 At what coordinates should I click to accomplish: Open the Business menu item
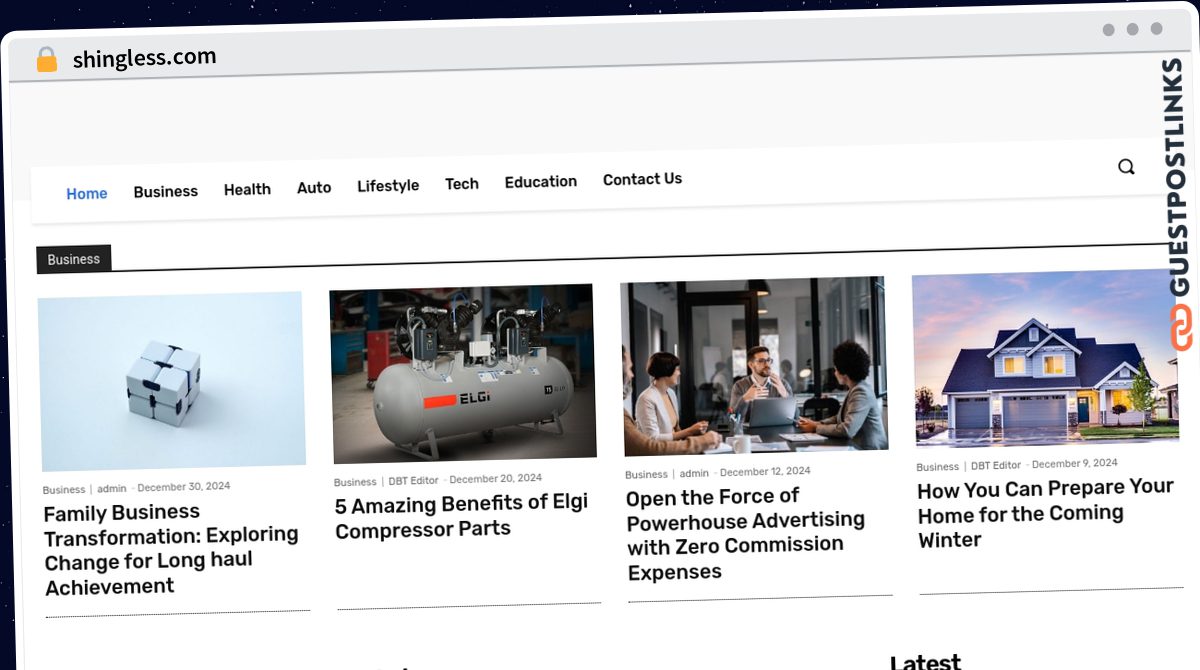[166, 191]
